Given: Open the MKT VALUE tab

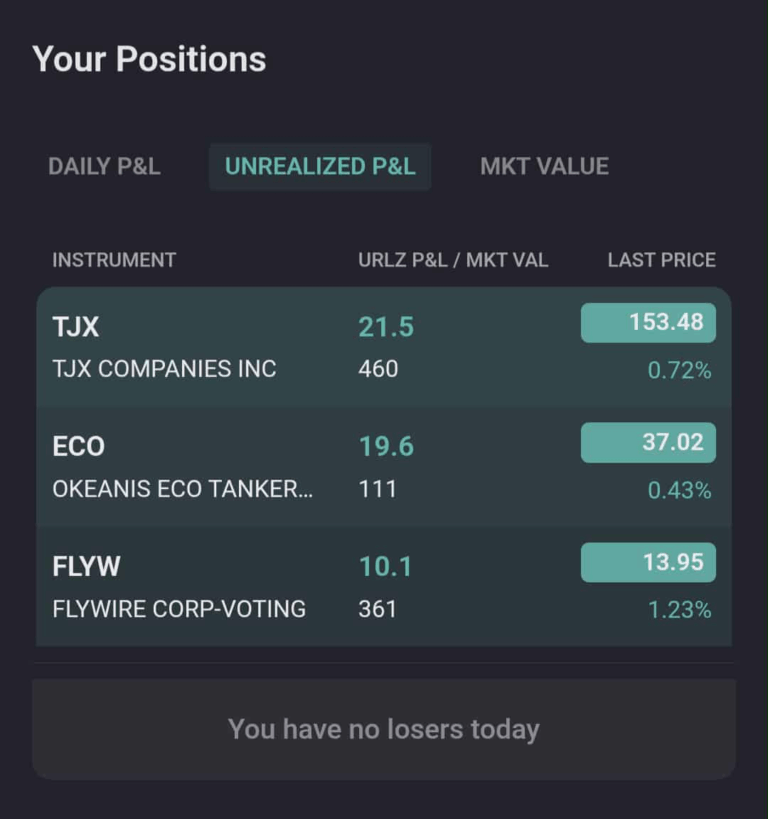Looking at the screenshot, I should [x=544, y=167].
